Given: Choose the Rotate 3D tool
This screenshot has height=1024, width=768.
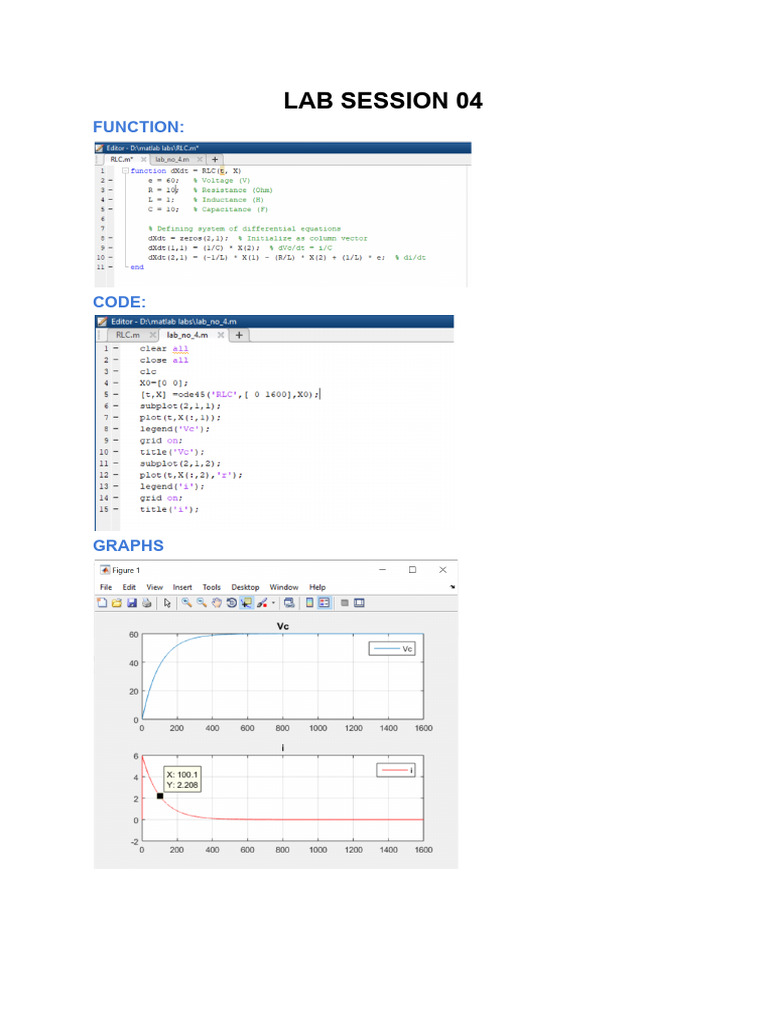Looking at the screenshot, I should tap(232, 603).
